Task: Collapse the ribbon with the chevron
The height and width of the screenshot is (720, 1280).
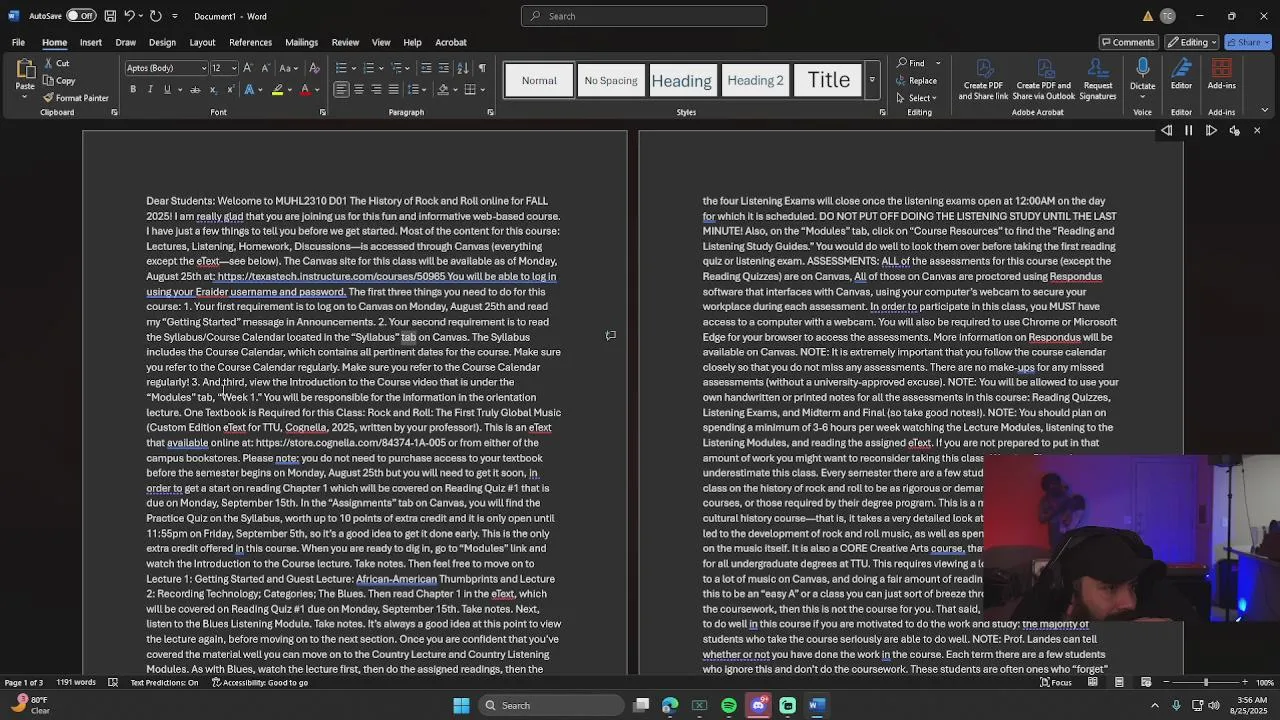Action: coord(1265,111)
